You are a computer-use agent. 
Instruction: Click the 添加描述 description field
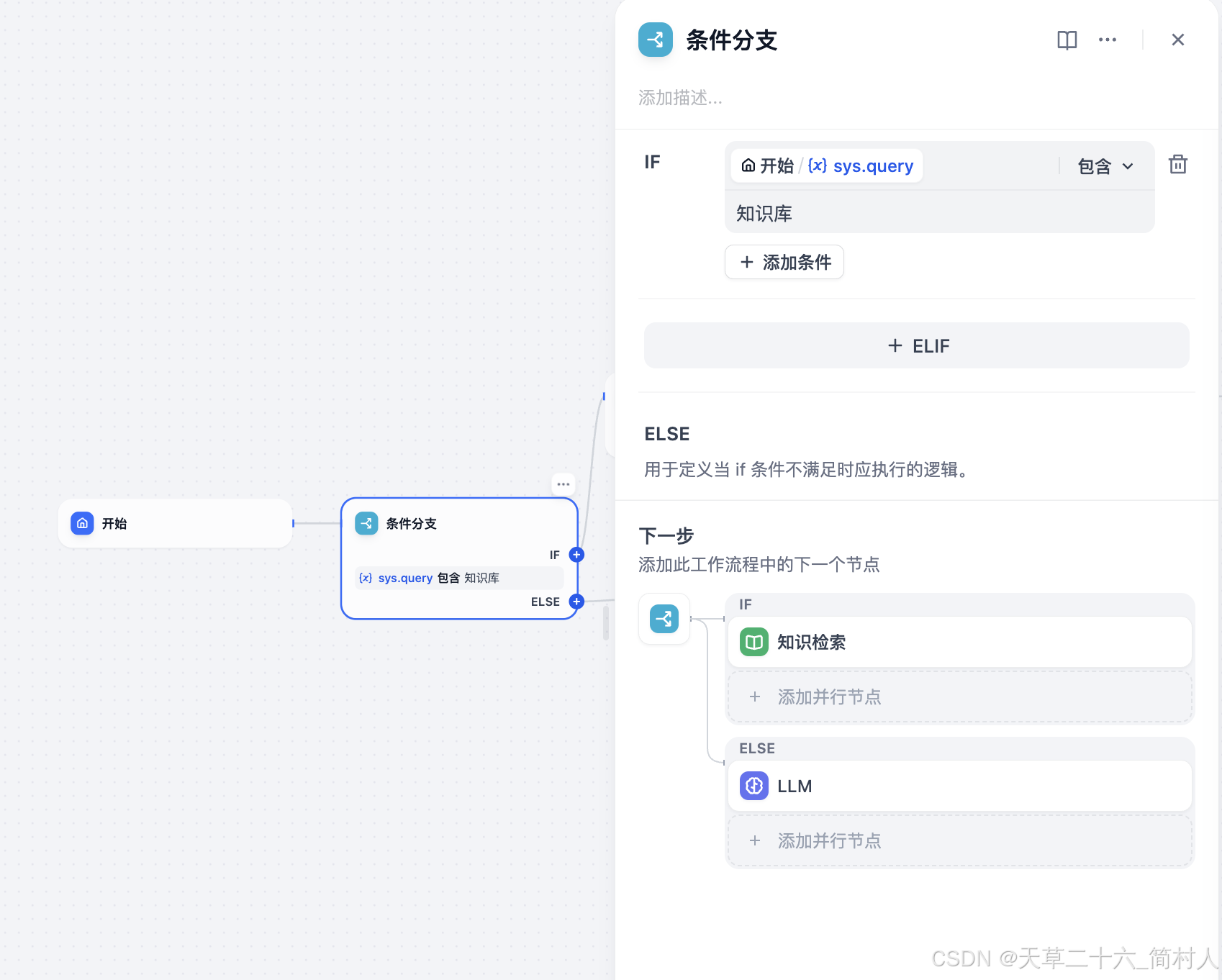pyautogui.click(x=680, y=99)
